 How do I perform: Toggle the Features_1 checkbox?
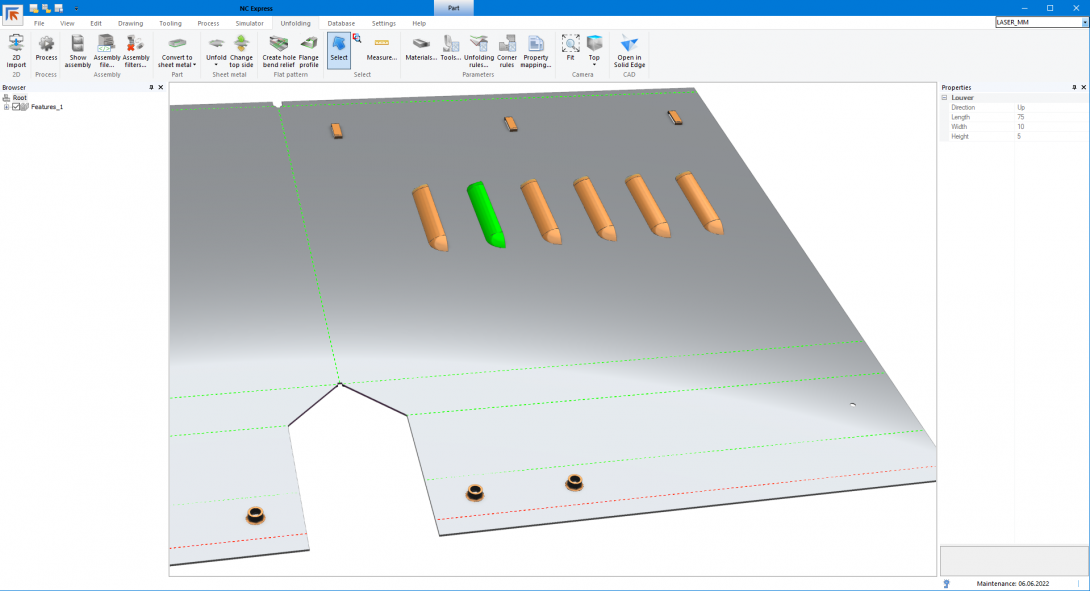pyautogui.click(x=16, y=107)
